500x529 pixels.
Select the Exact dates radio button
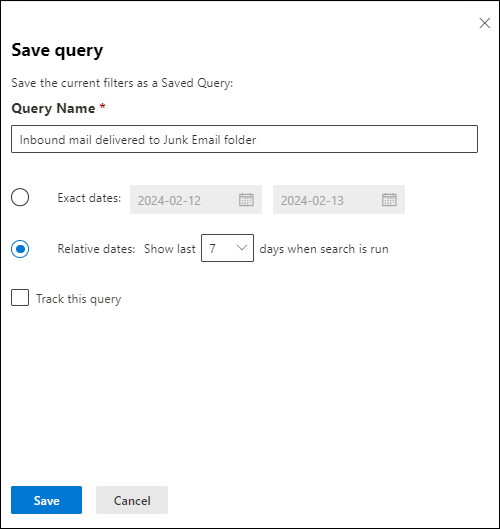point(20,197)
